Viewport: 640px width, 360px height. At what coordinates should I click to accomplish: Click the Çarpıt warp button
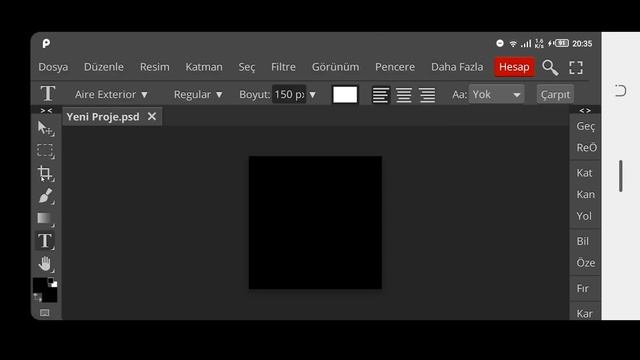555,94
